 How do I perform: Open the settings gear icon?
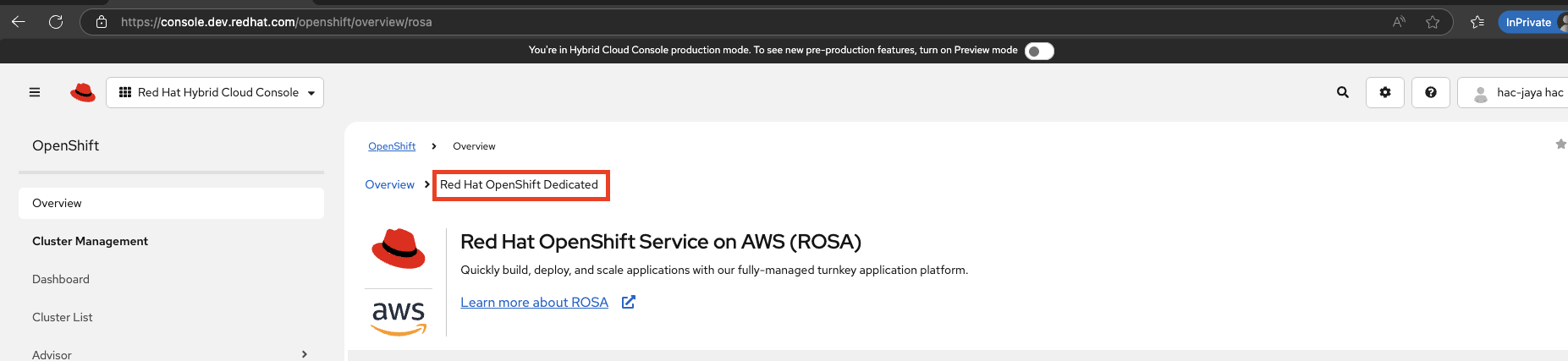click(1385, 92)
